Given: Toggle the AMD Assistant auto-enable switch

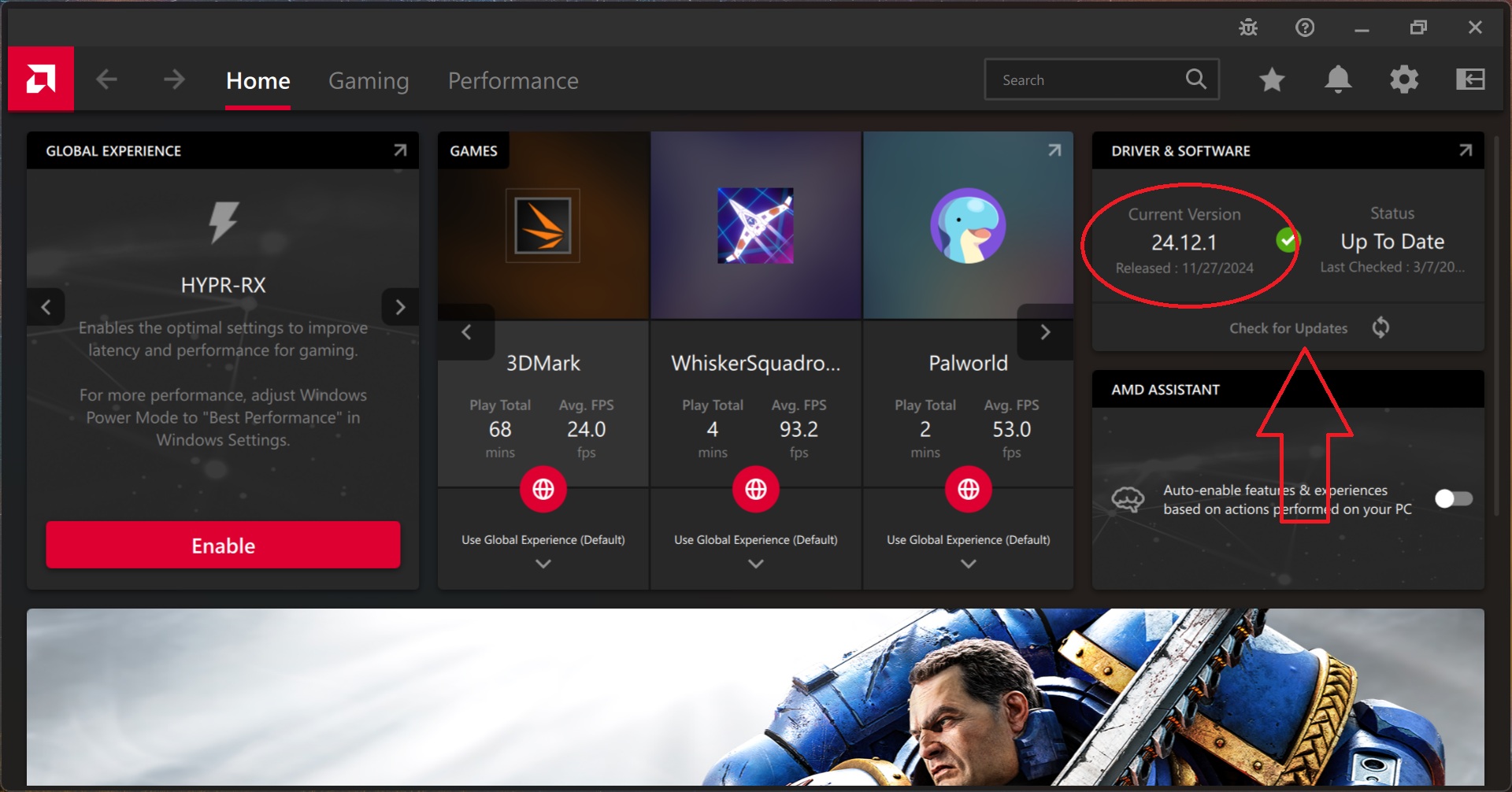Looking at the screenshot, I should click(1453, 498).
